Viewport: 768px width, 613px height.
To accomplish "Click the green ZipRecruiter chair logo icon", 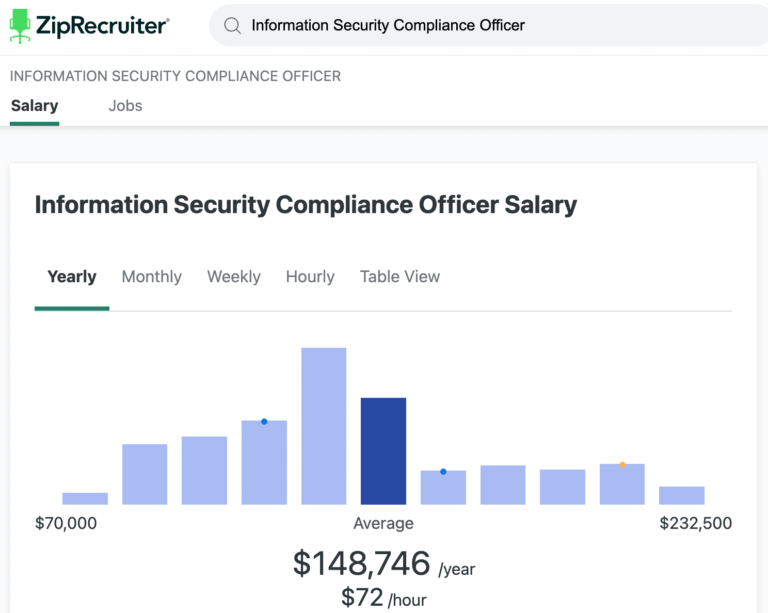I will [21, 24].
